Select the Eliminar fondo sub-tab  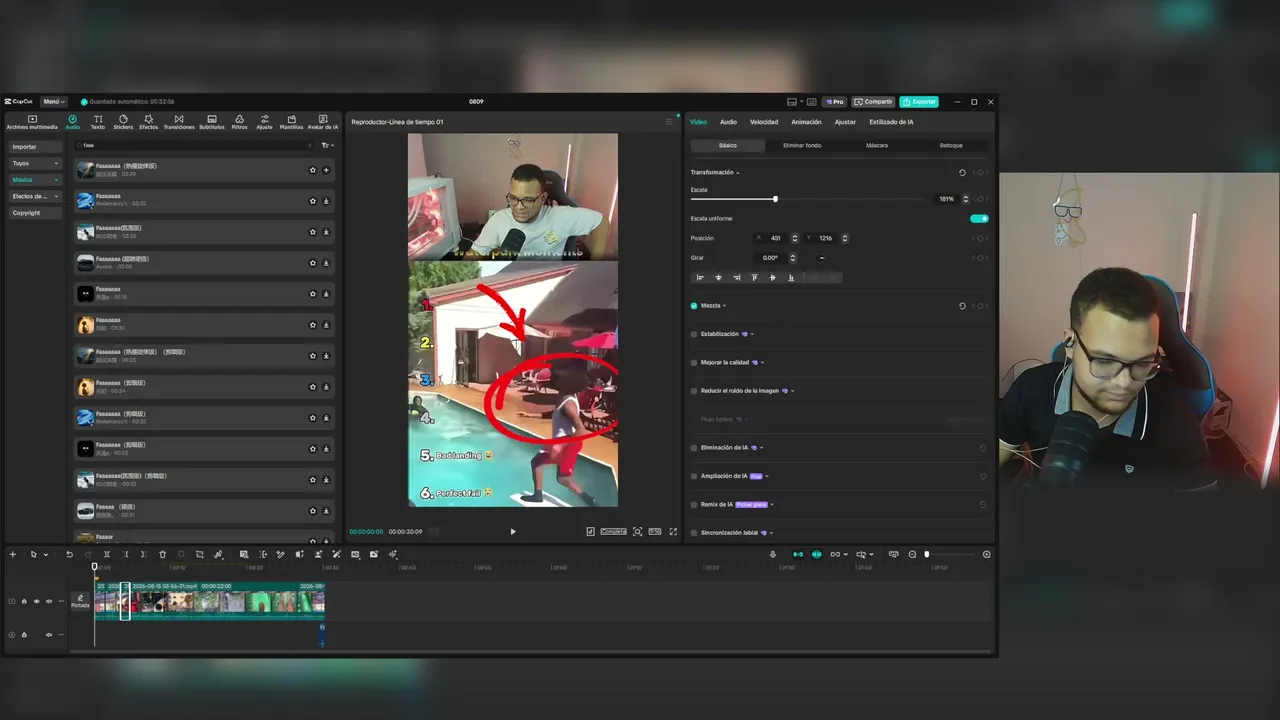[802, 146]
